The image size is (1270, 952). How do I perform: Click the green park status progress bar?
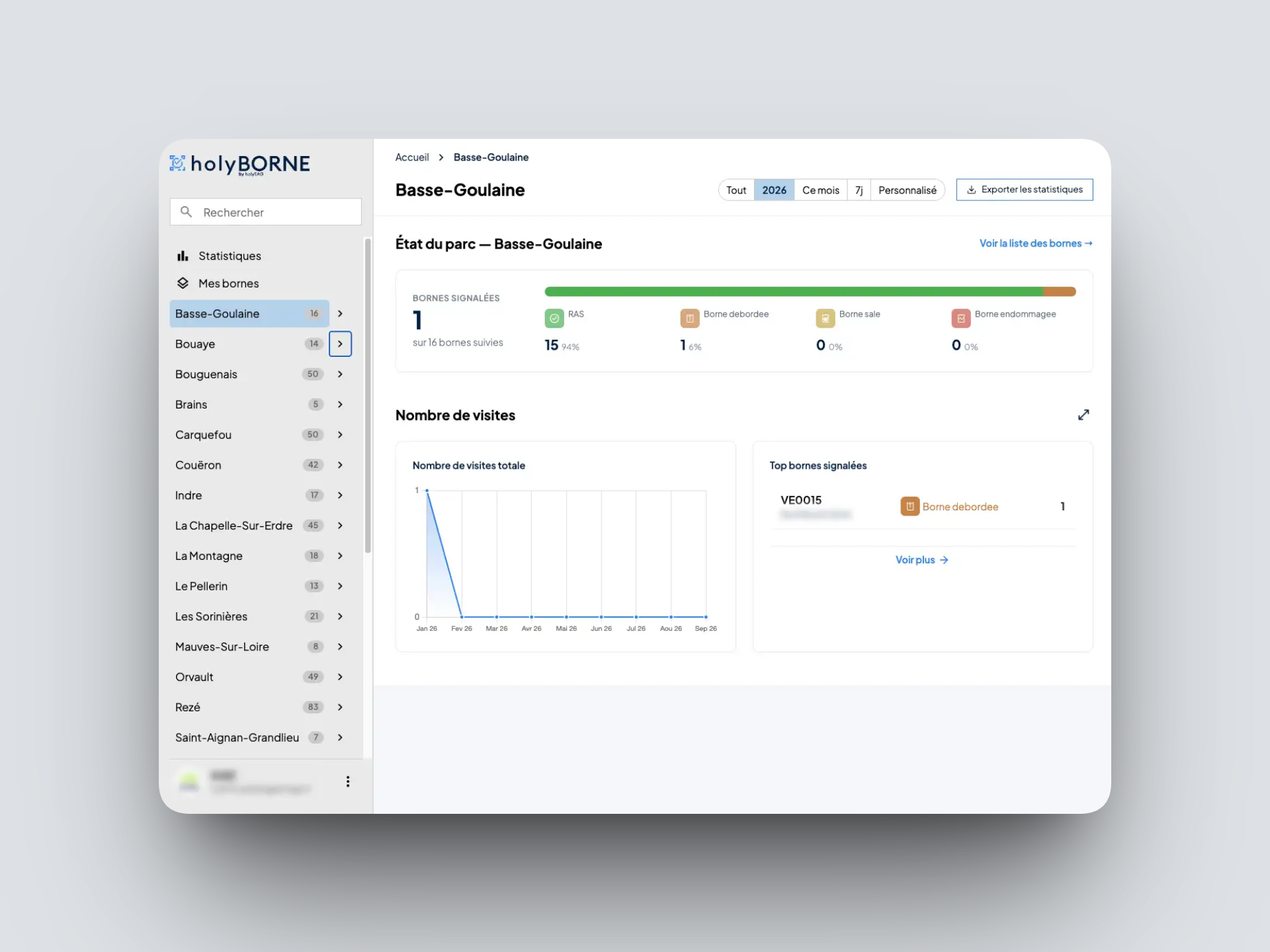[794, 292]
